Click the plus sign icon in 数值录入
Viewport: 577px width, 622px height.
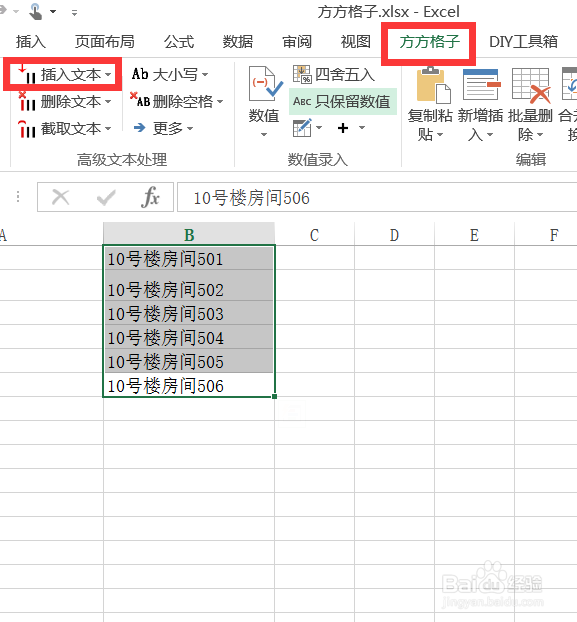(x=343, y=128)
